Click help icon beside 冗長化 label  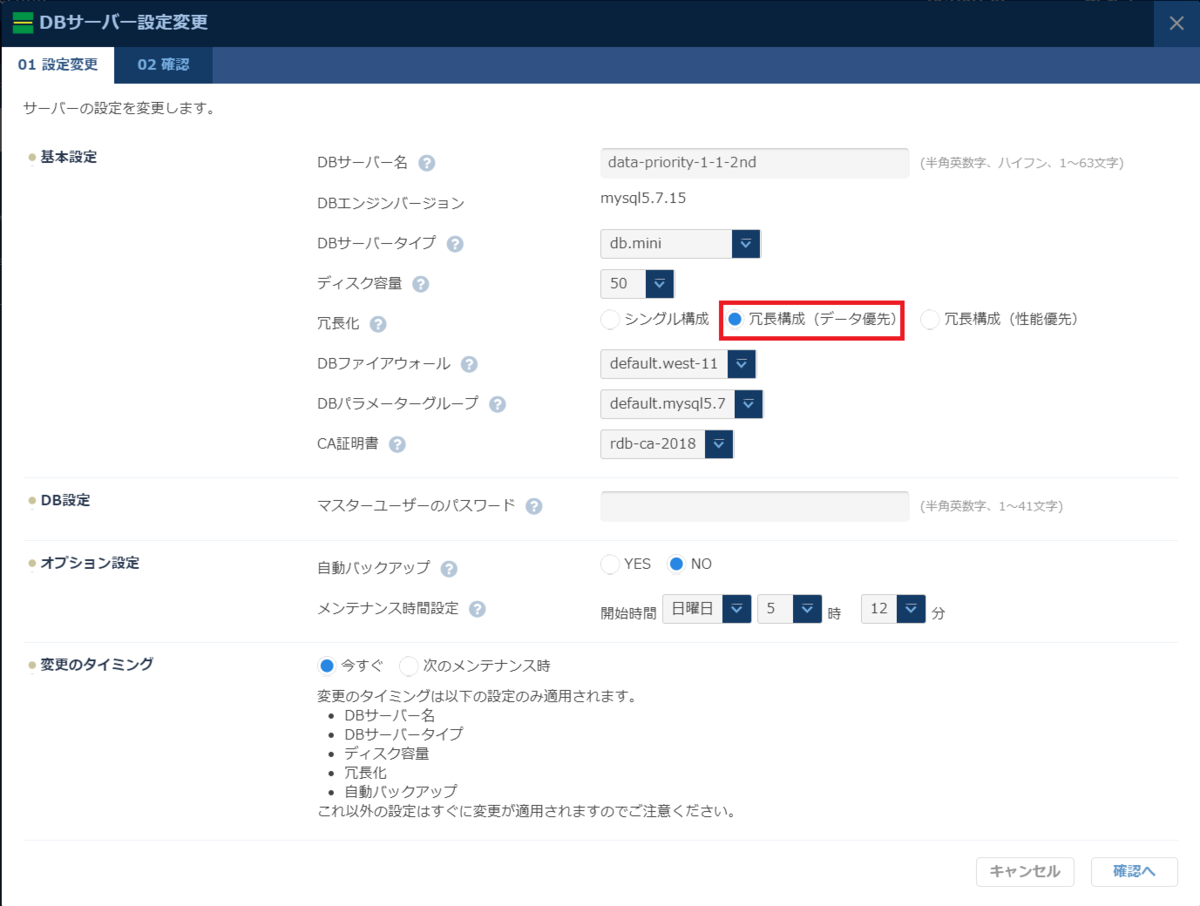tap(378, 324)
